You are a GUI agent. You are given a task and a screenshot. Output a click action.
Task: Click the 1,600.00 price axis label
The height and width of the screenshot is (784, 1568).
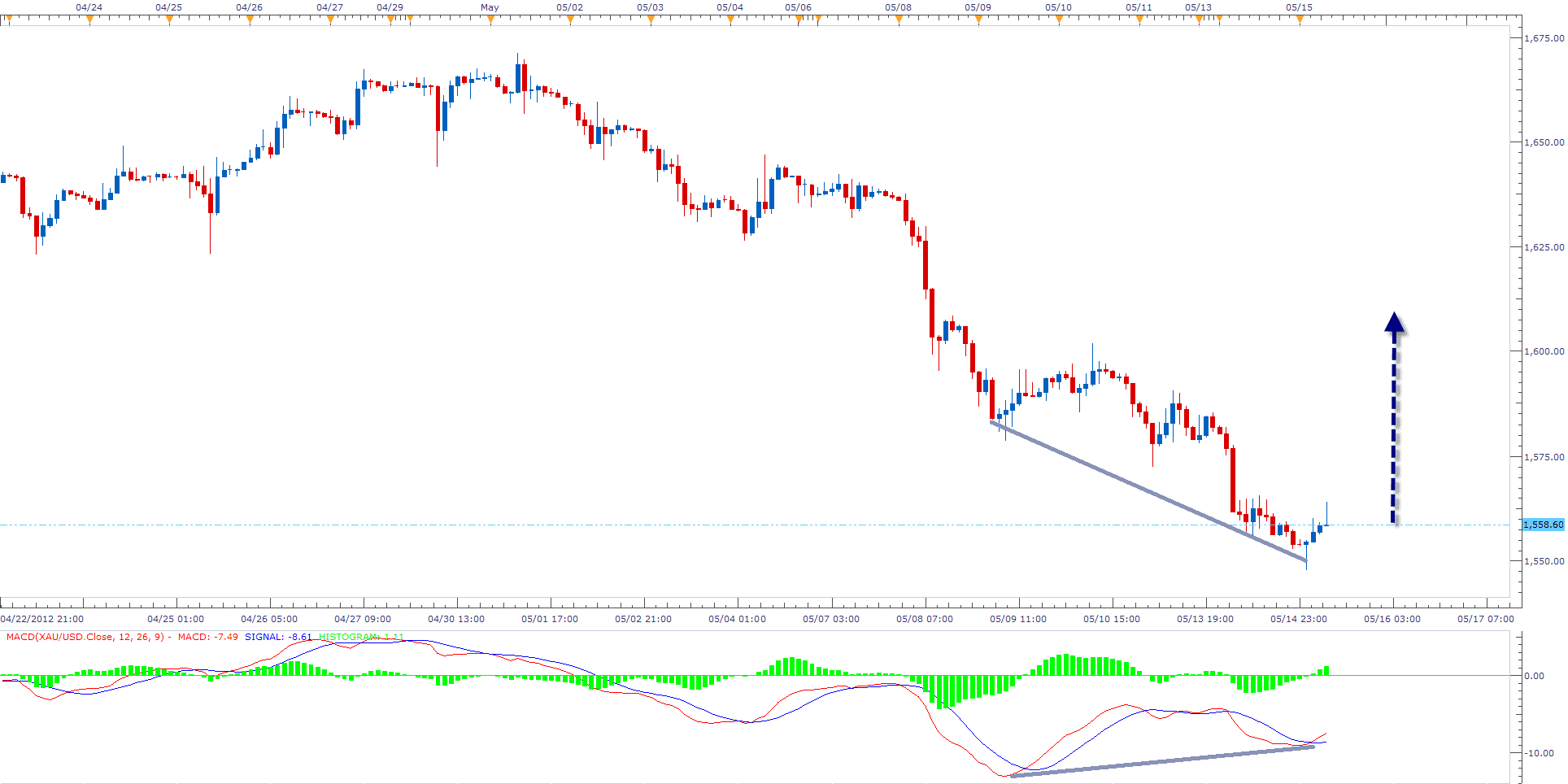[x=1543, y=352]
